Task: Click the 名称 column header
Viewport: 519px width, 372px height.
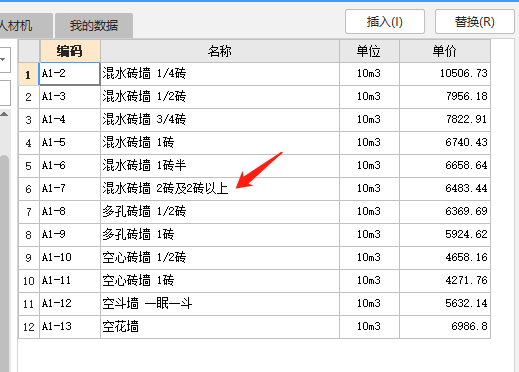Action: click(x=220, y=51)
